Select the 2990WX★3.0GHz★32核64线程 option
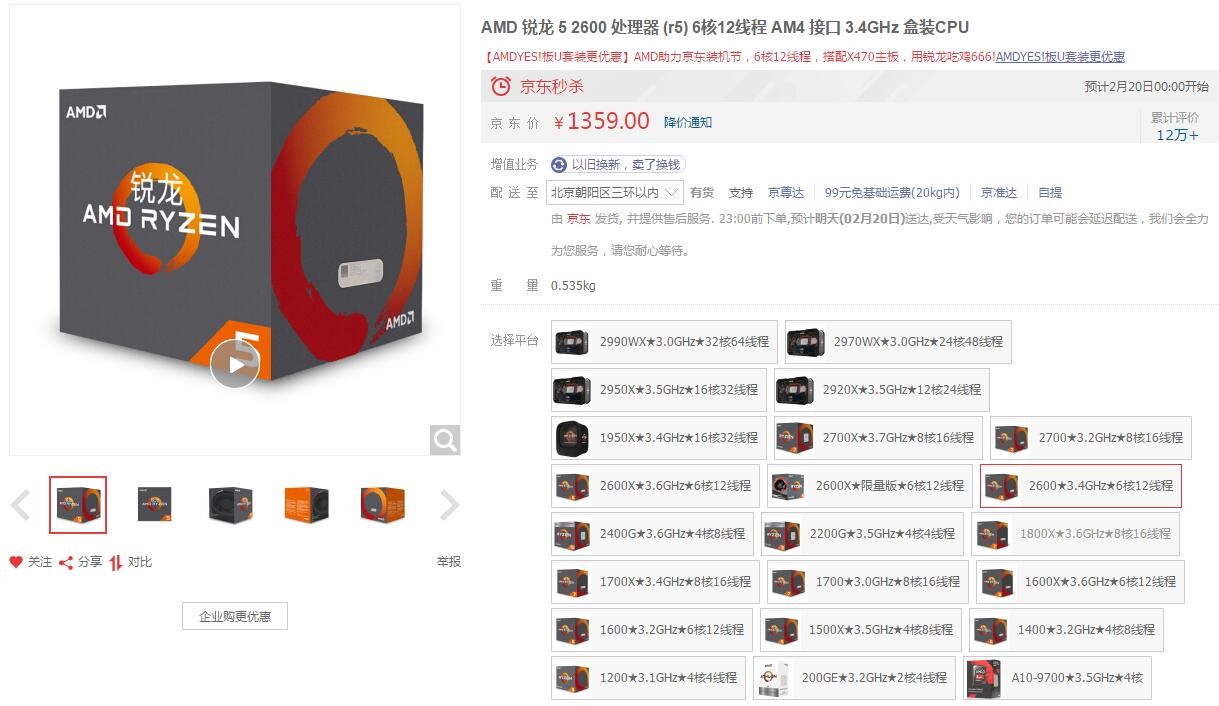Screen dimensions: 1219x706 tap(664, 341)
